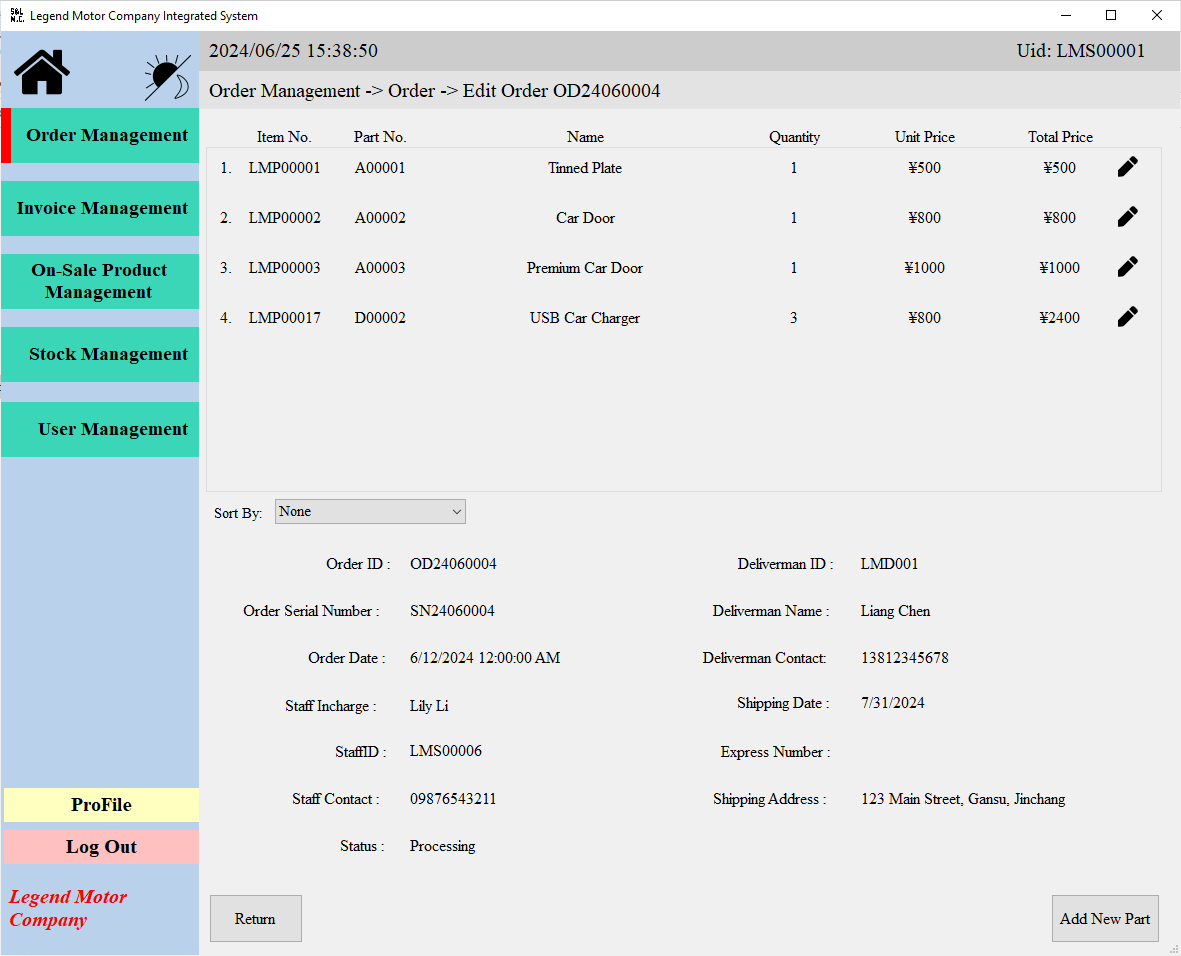This screenshot has width=1181, height=956.
Task: Log Out of the system
Action: 101,846
